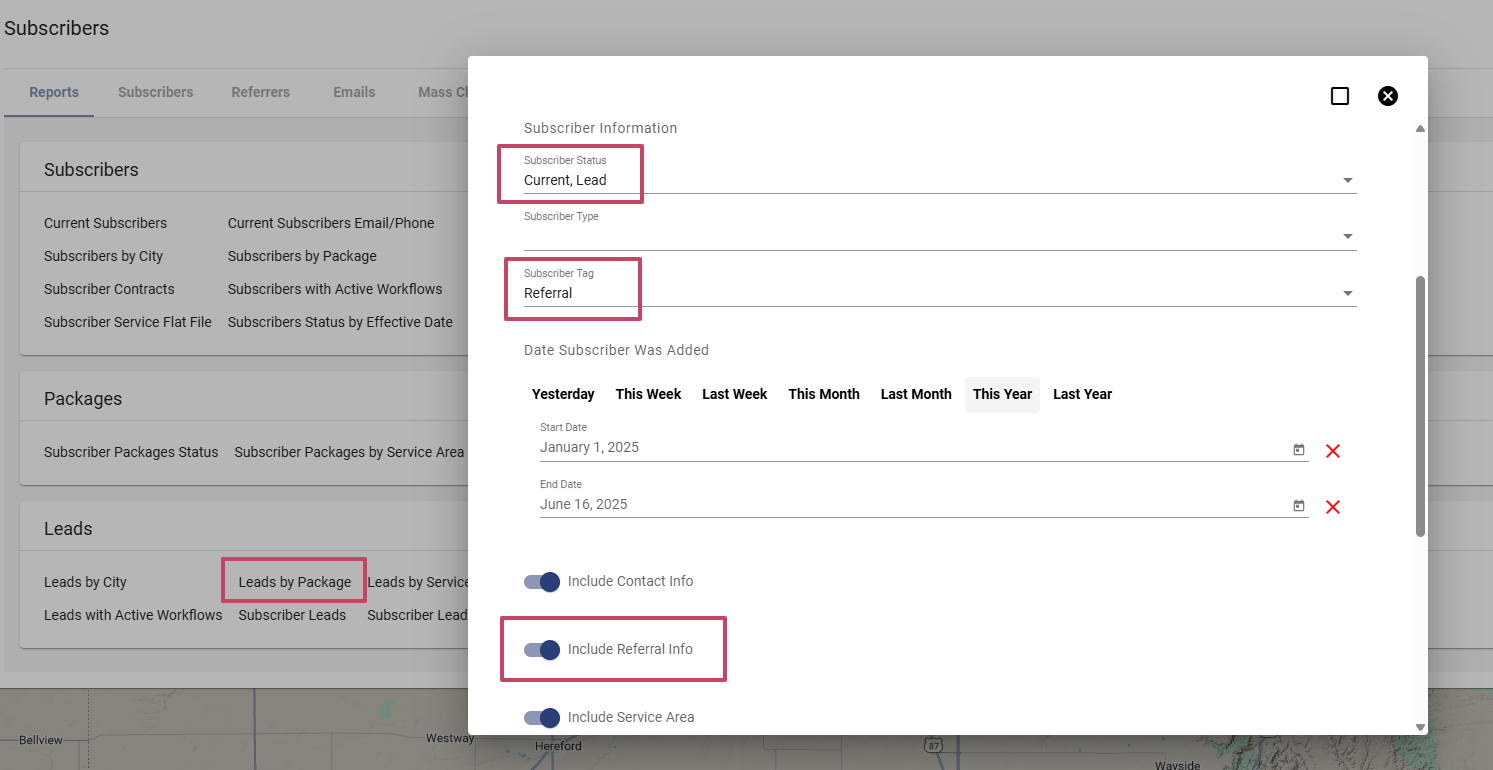Toggle Include Service Area off
1493x770 pixels.
click(x=542, y=718)
